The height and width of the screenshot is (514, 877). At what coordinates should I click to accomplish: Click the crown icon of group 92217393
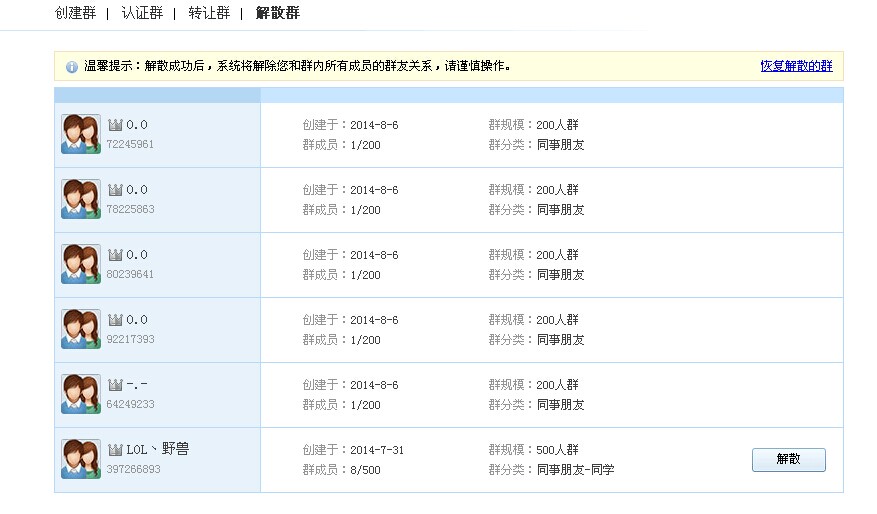click(115, 319)
